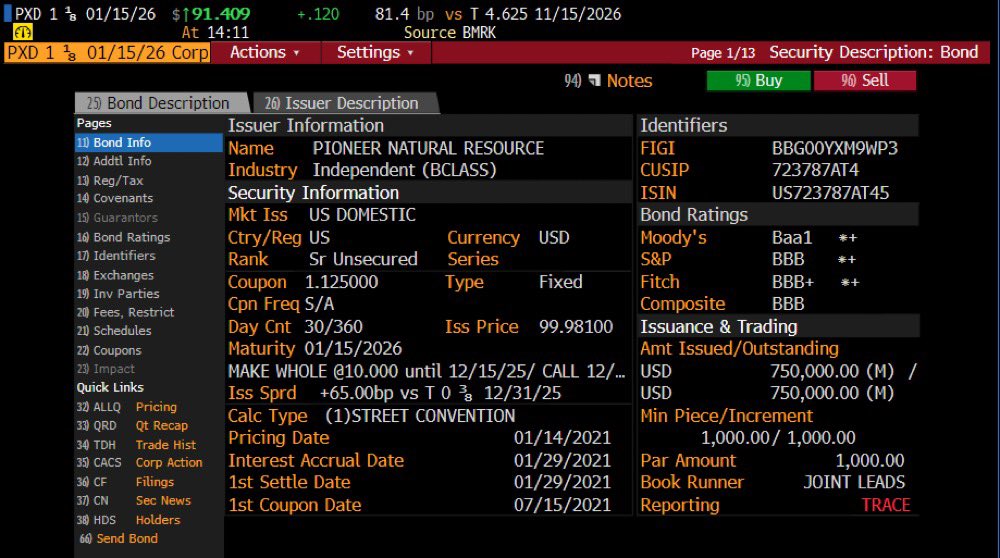
Task: Click the CUSIP value 723787AT4
Action: 815,170
